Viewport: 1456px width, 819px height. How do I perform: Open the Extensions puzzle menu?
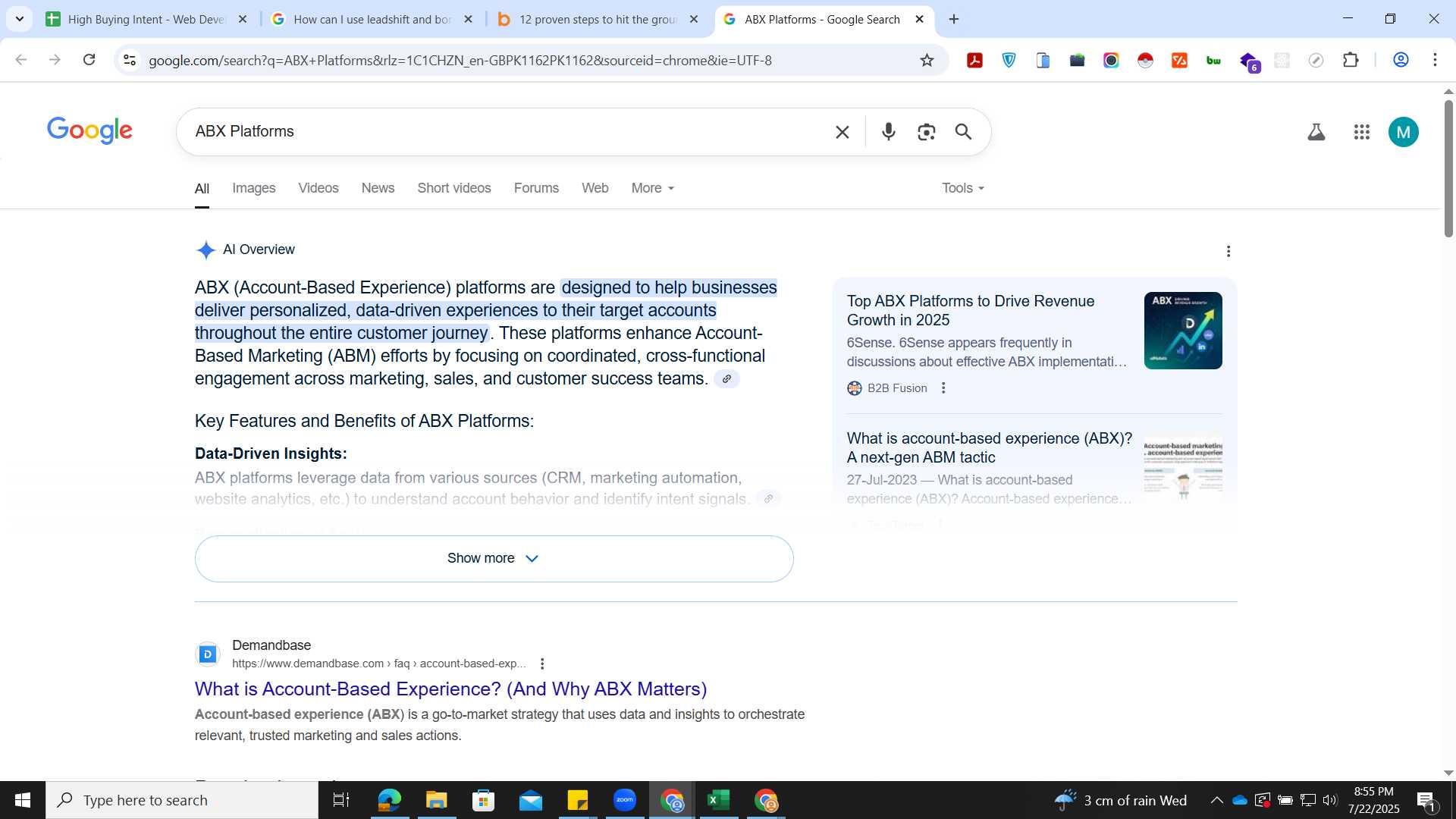coord(1351,60)
